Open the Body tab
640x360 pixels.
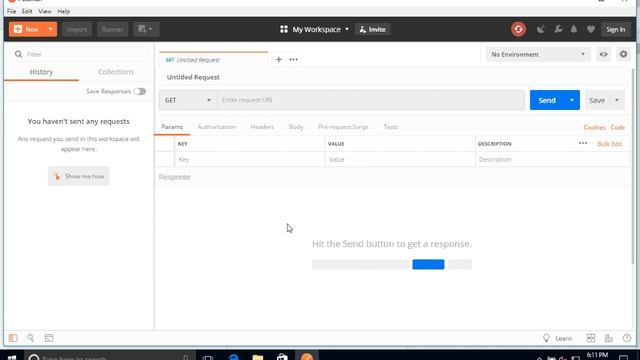click(x=296, y=127)
